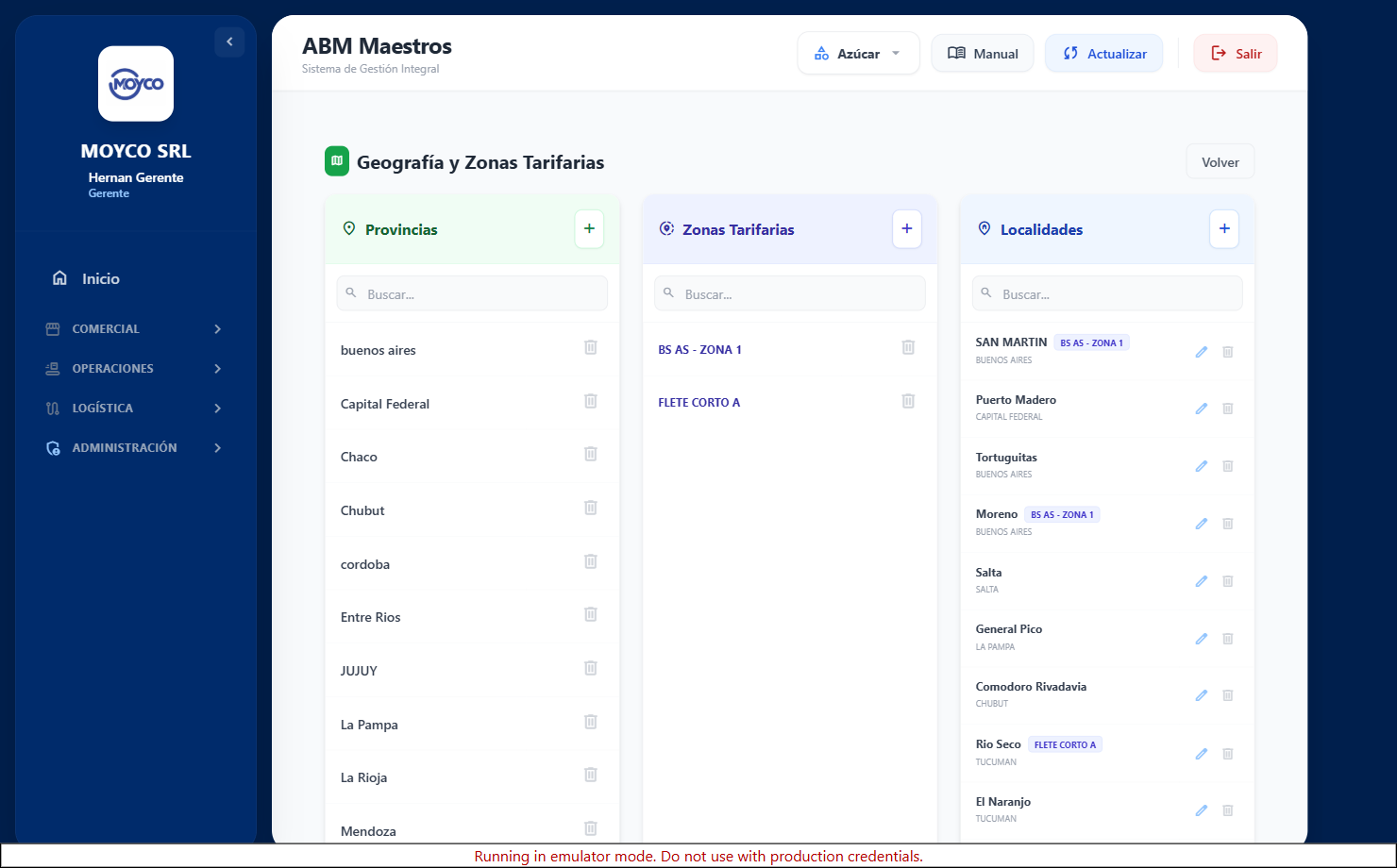Delete the Puerto Madero locality

pos(1228,409)
